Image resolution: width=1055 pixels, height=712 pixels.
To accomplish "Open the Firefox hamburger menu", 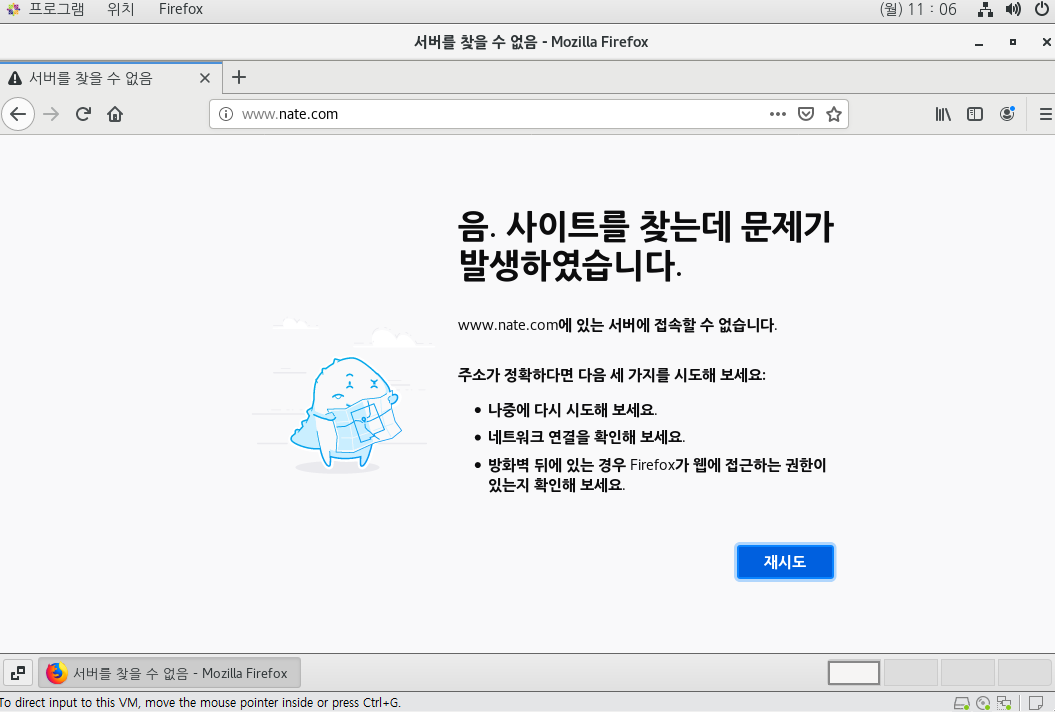I will coord(1045,114).
